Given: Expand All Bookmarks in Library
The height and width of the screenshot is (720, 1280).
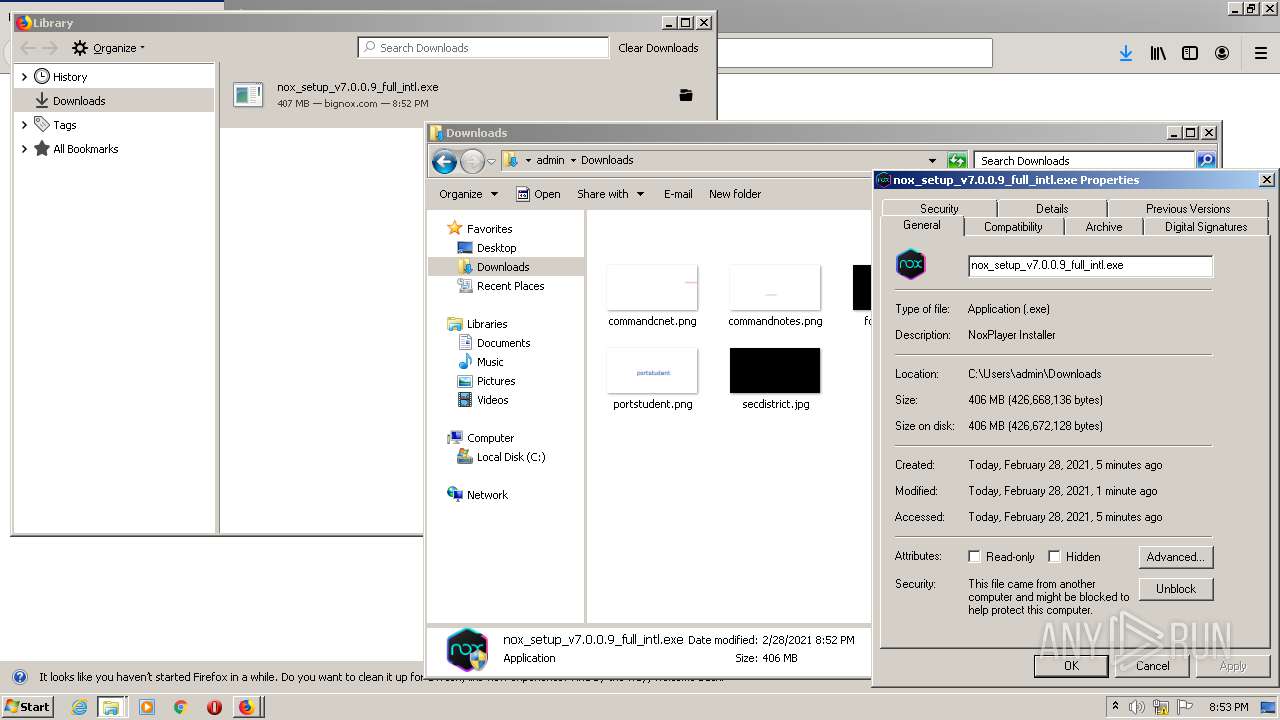Looking at the screenshot, I should 24,149.
